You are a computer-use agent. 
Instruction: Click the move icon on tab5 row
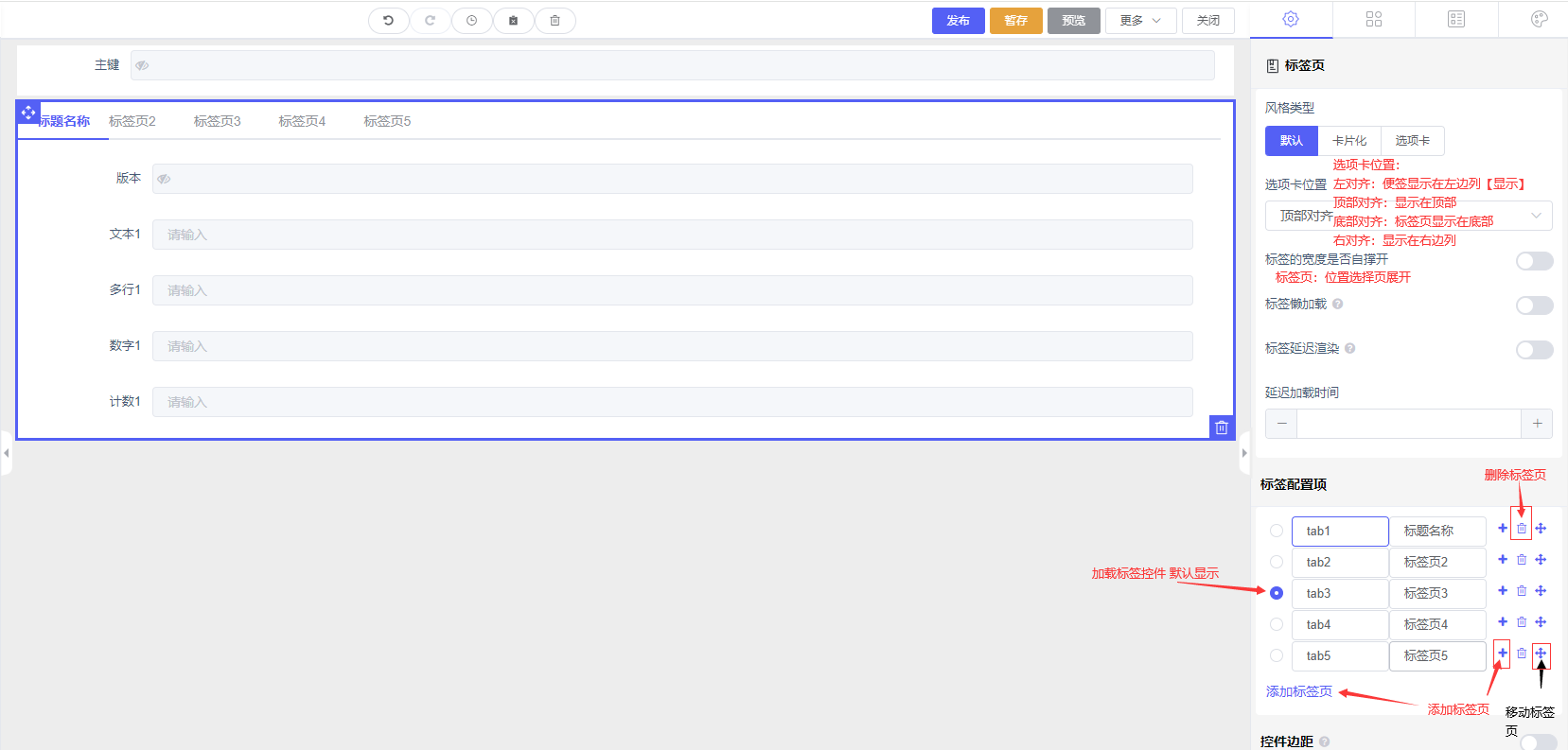(x=1541, y=654)
